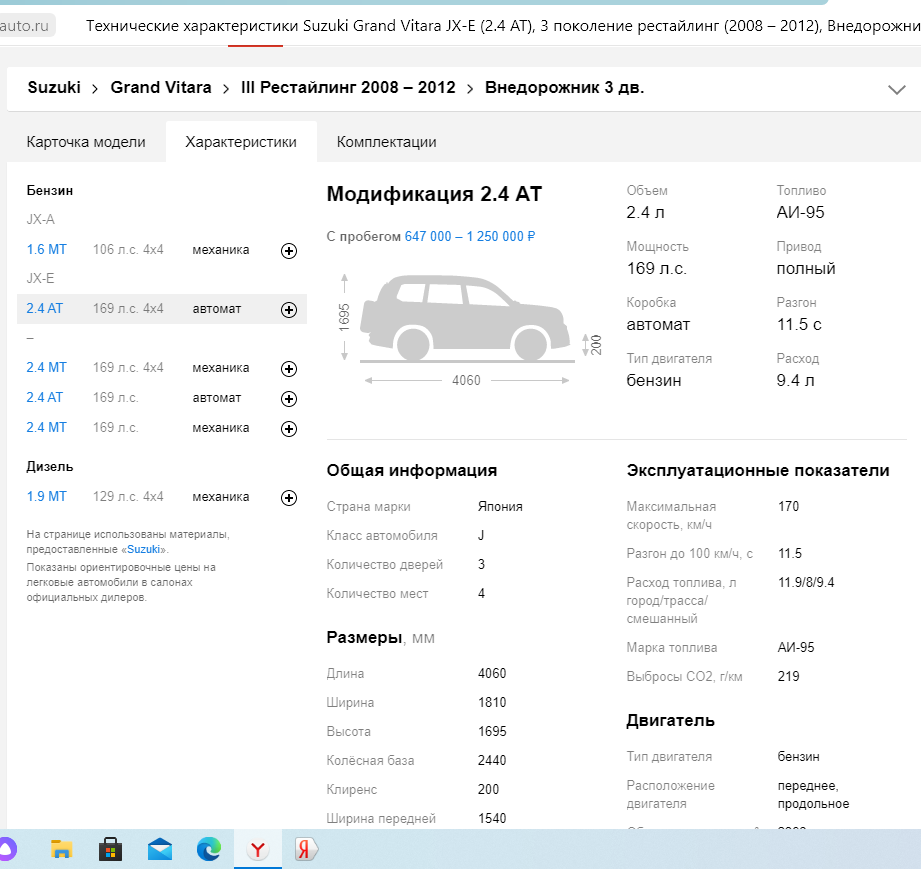Click the Дизель group label in sidebar
Image resolution: width=921 pixels, height=869 pixels.
[49, 467]
